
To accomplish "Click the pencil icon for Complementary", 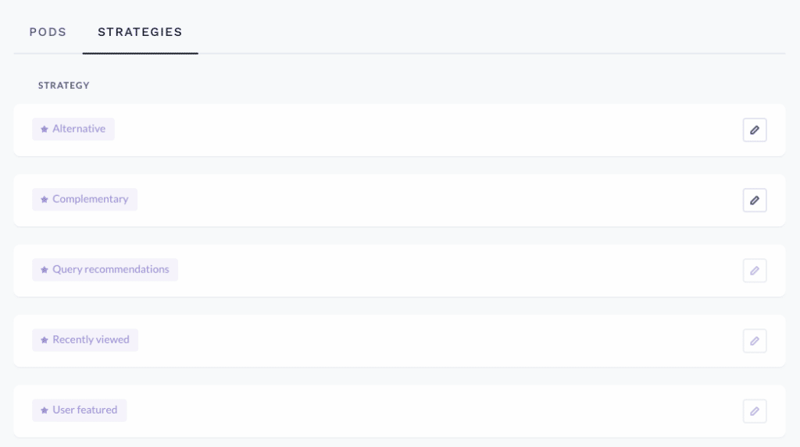I will (755, 200).
